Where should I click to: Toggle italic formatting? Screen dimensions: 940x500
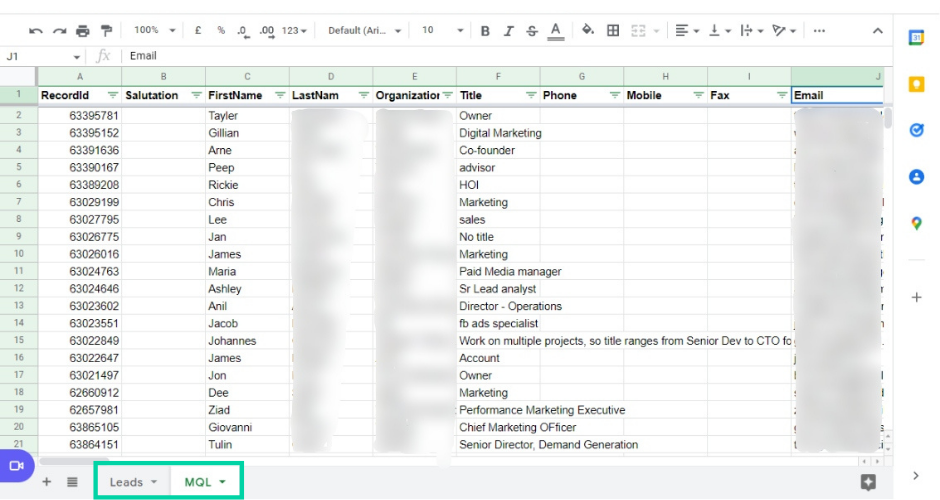[508, 31]
